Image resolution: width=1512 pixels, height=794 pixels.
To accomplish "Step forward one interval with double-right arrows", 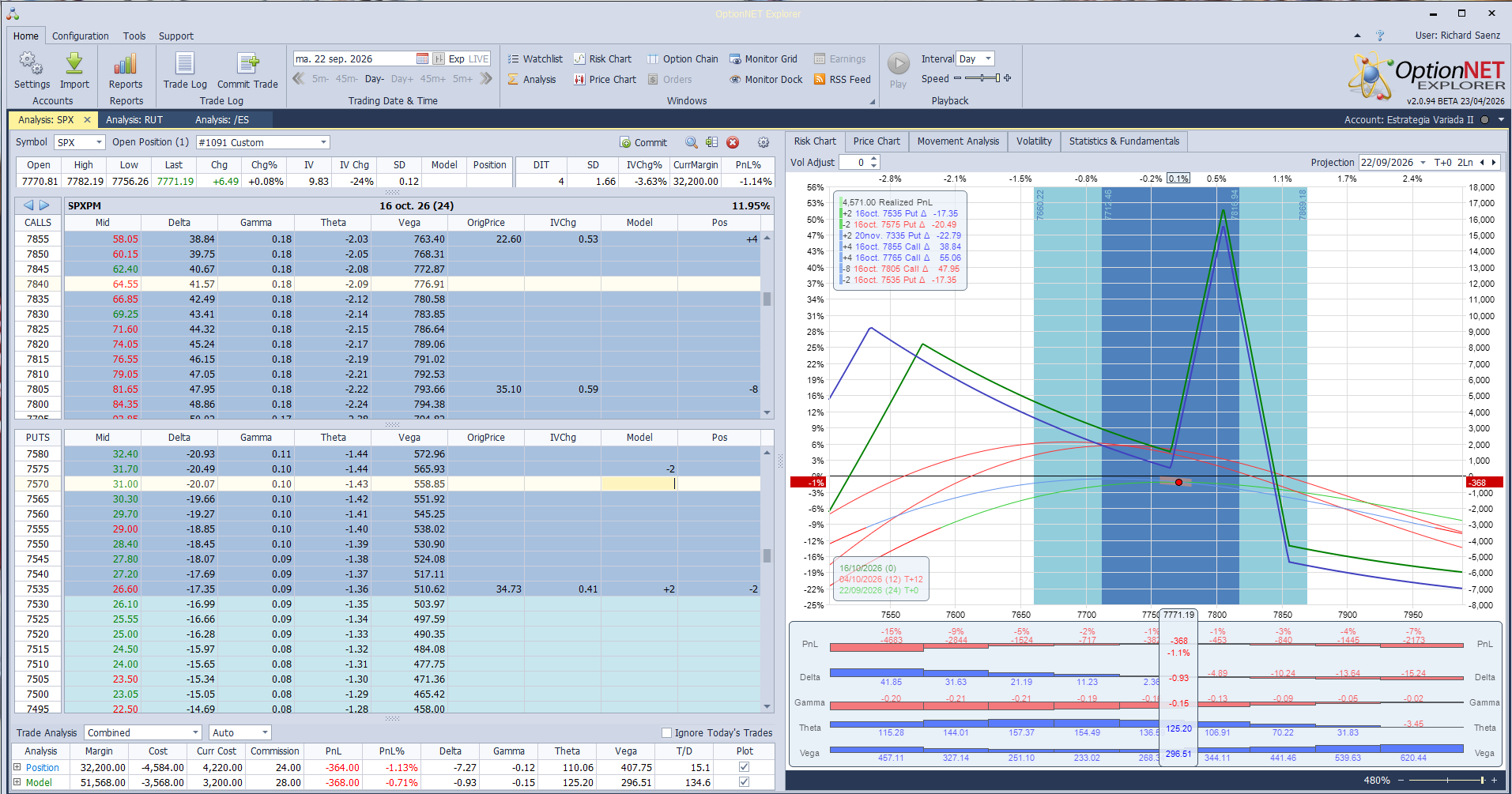I will click(x=486, y=78).
